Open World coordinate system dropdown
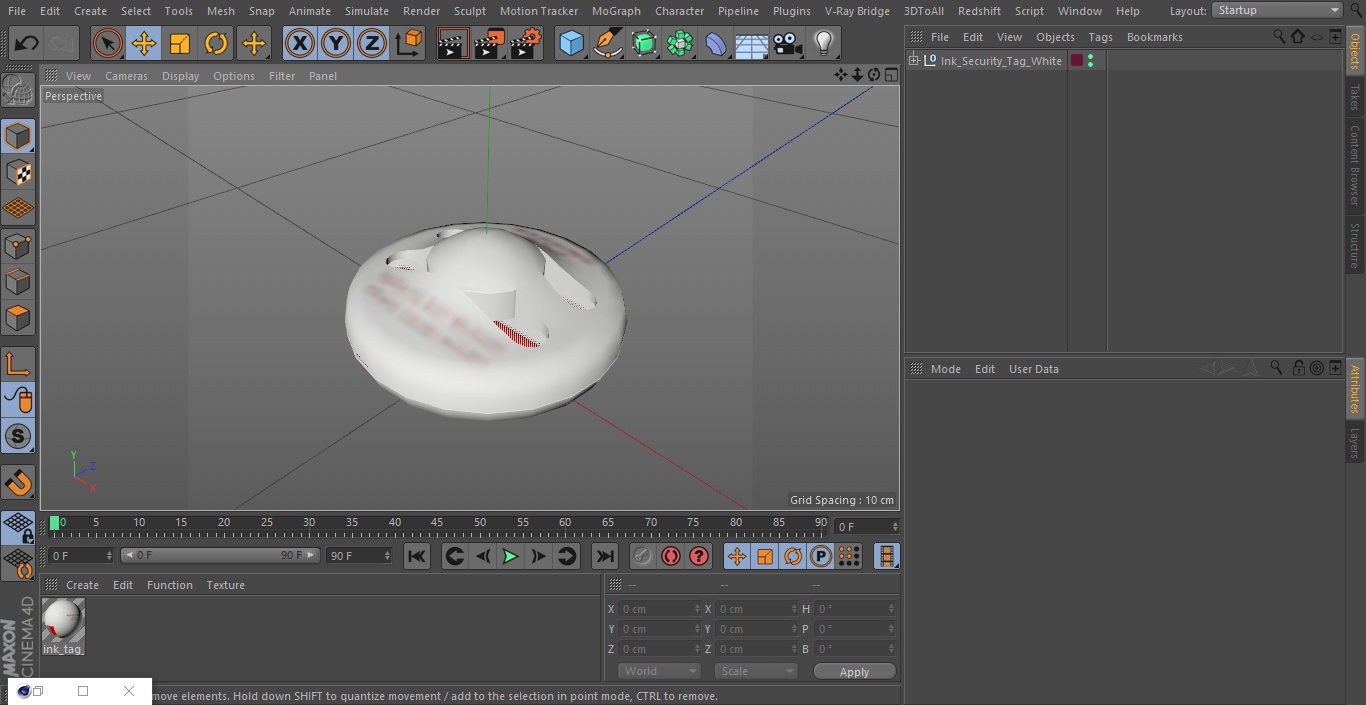1366x705 pixels. click(659, 671)
